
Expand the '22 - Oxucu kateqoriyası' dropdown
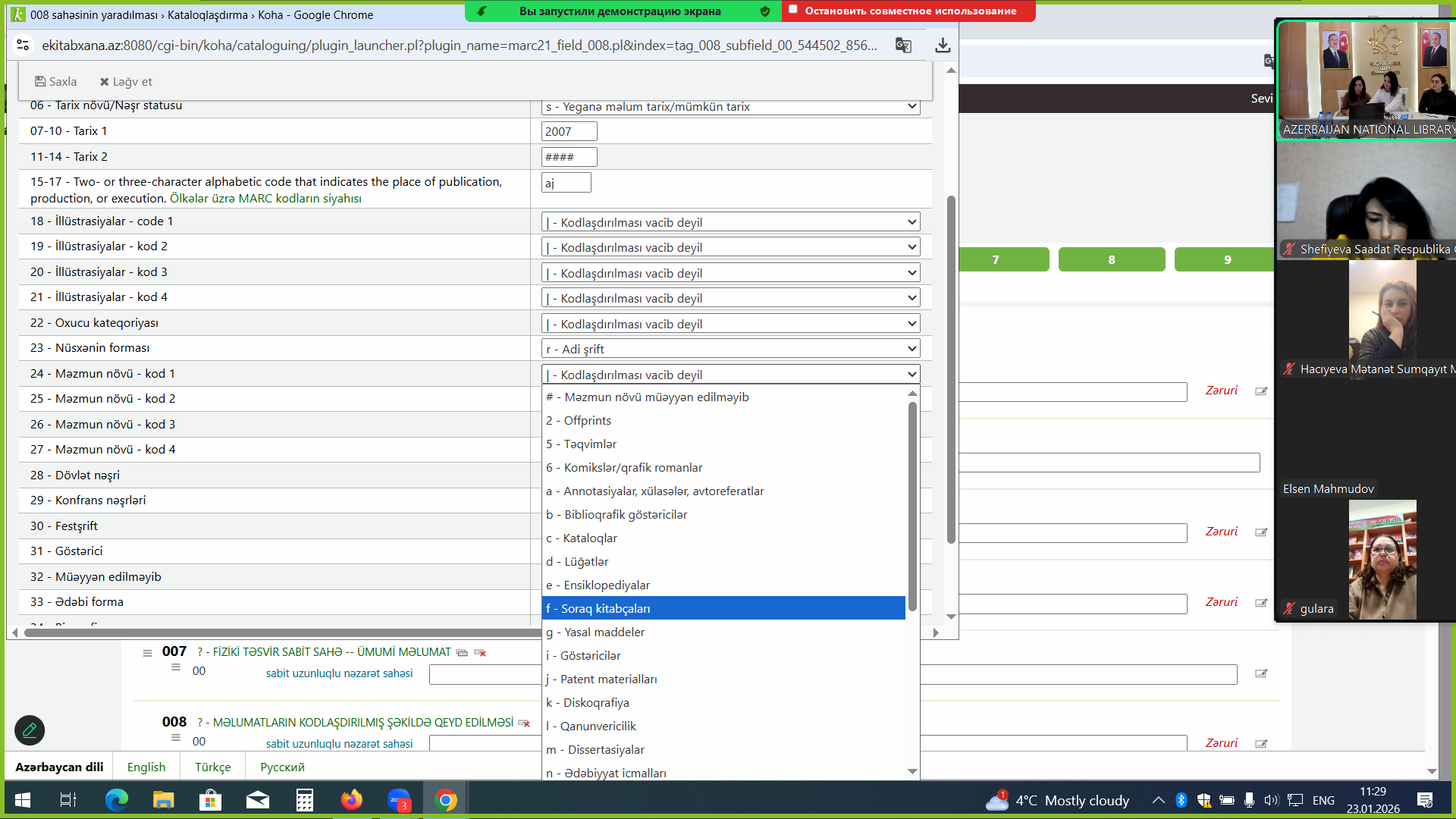(731, 324)
